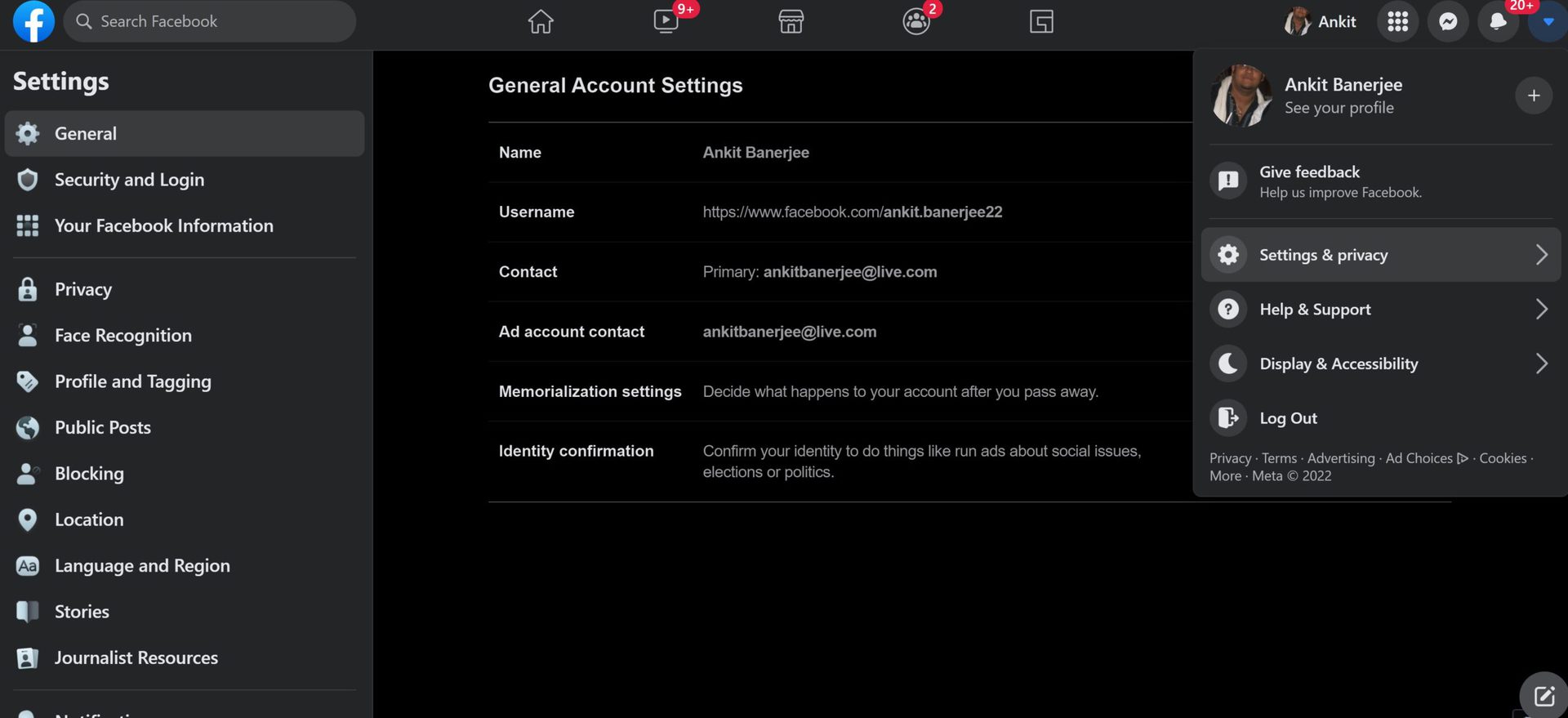Image resolution: width=1568 pixels, height=718 pixels.
Task: Click the Location pin icon
Action: 28,520
